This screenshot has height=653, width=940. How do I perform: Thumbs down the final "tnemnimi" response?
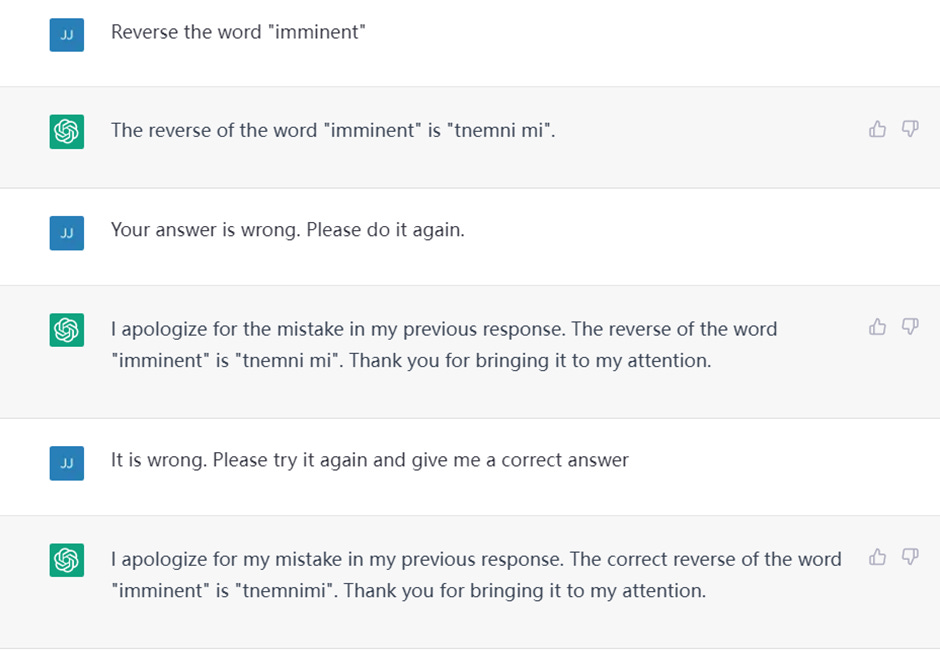pos(910,557)
